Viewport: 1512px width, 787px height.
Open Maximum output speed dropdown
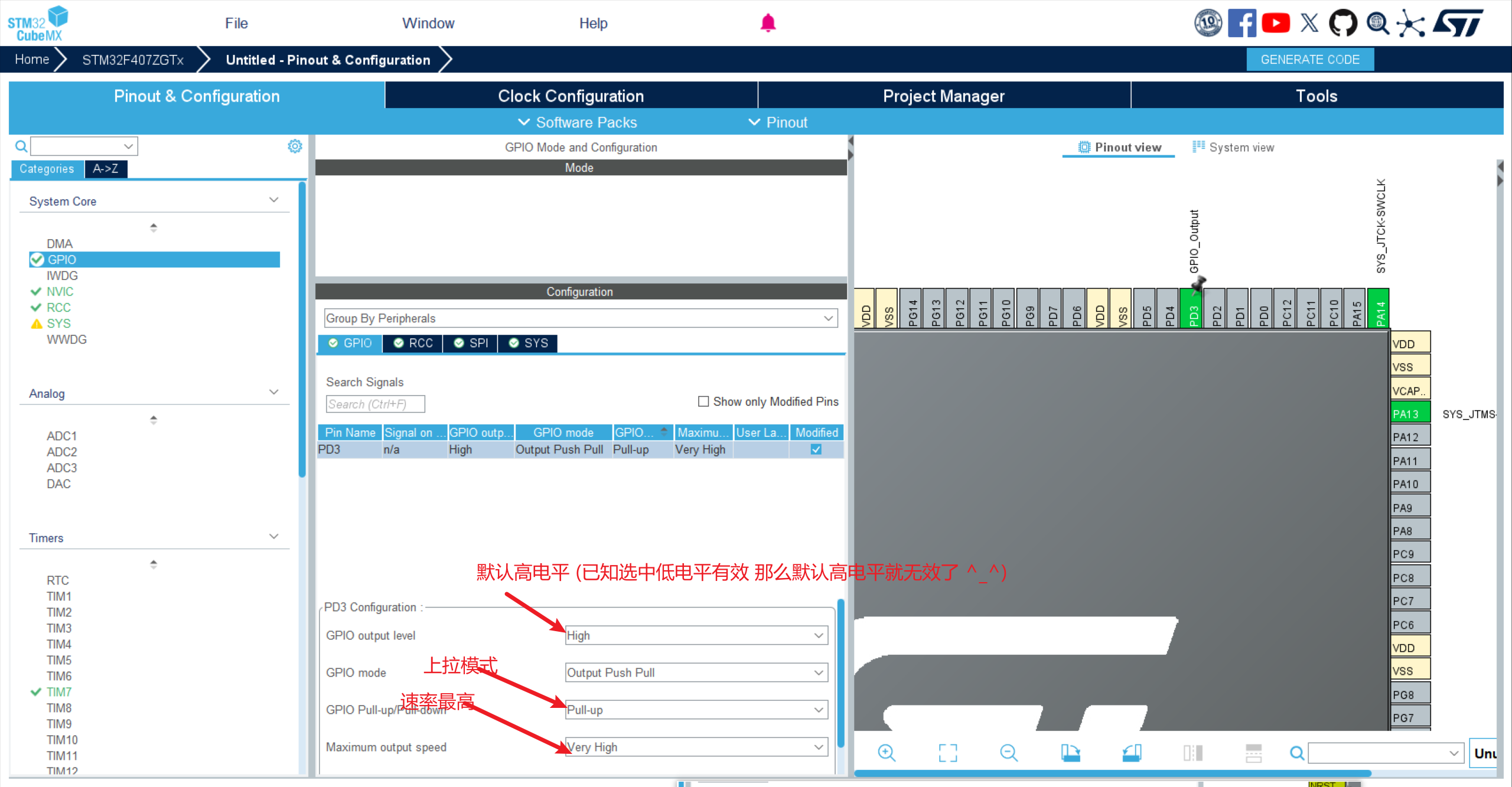[696, 747]
